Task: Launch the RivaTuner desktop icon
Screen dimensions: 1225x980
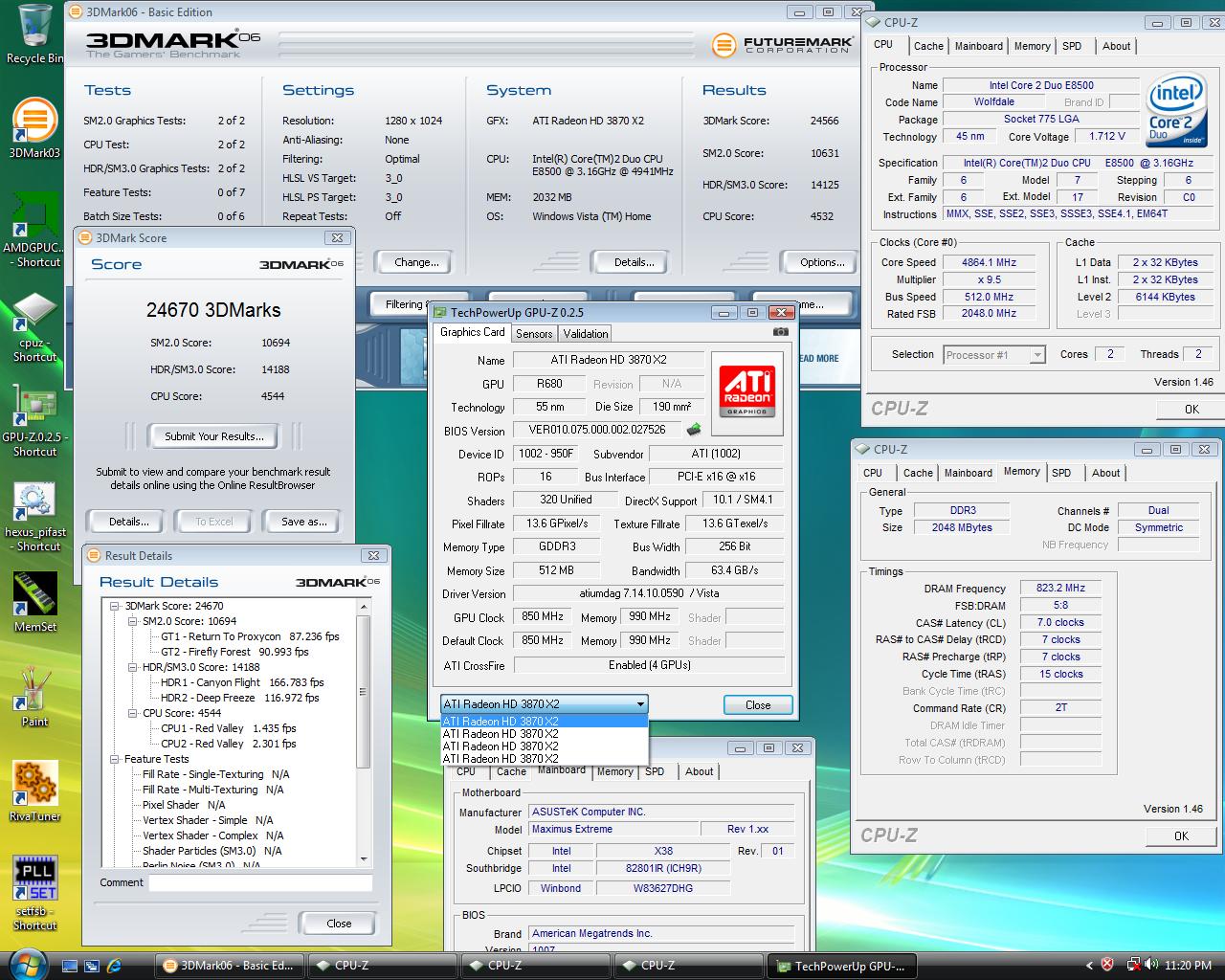Action: pos(34,792)
